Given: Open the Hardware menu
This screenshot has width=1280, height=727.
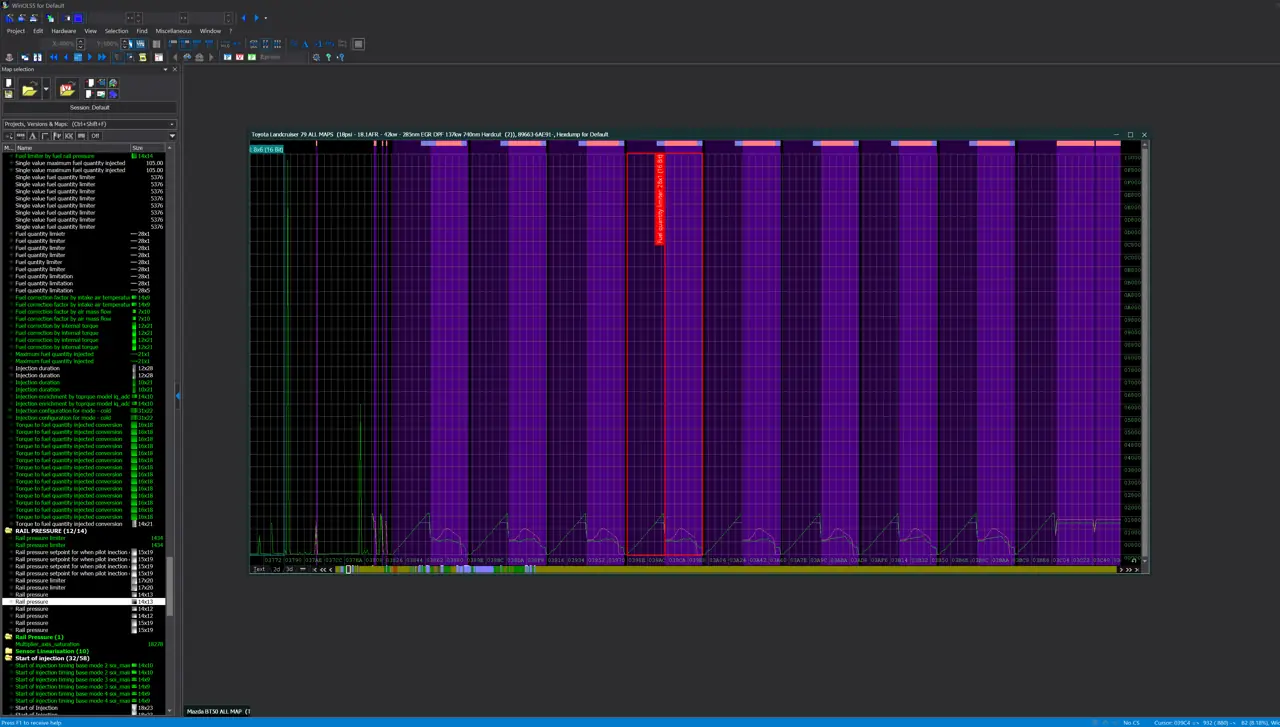Looking at the screenshot, I should 64,31.
